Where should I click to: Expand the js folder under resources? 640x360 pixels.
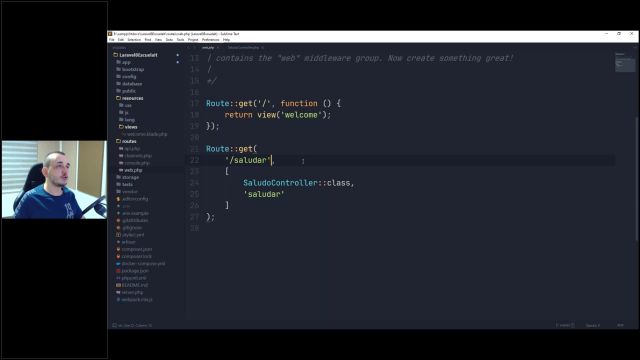[x=124, y=113]
